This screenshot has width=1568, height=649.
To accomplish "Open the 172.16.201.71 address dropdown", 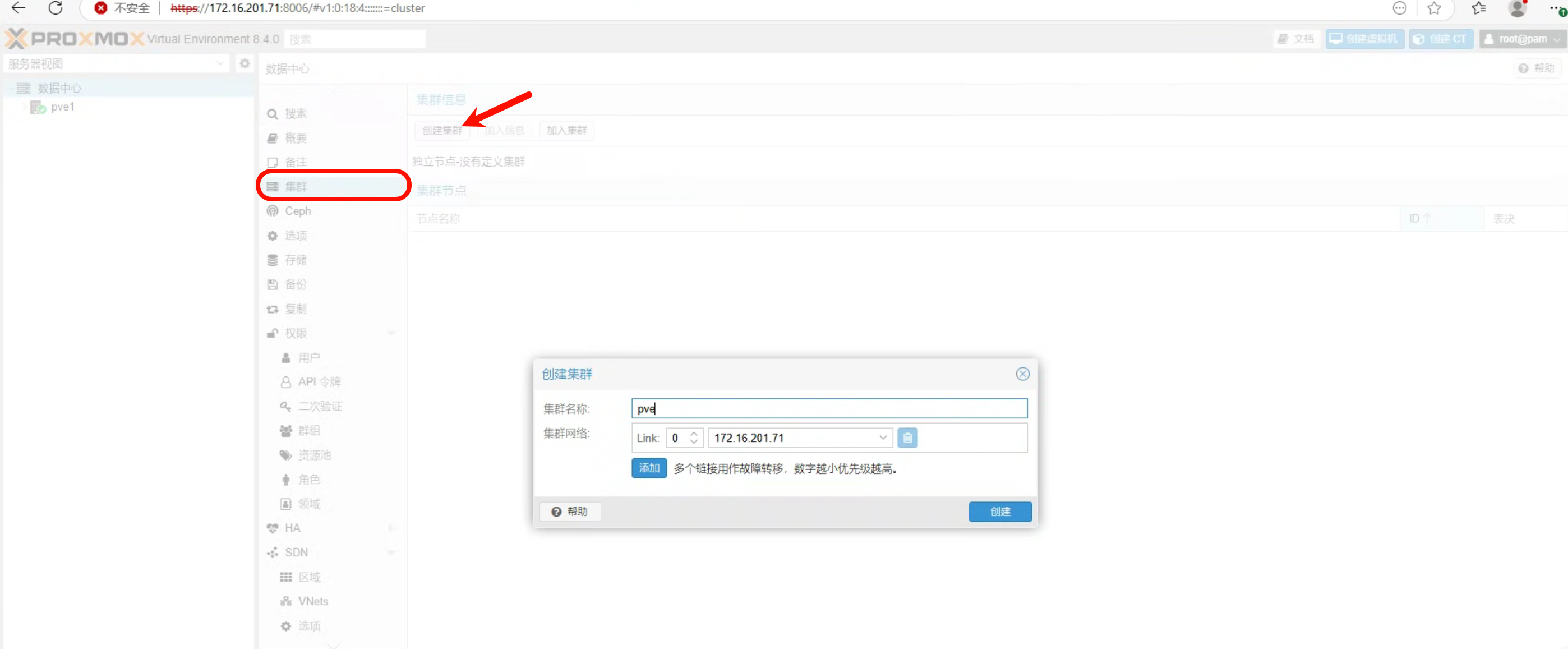I will point(882,438).
